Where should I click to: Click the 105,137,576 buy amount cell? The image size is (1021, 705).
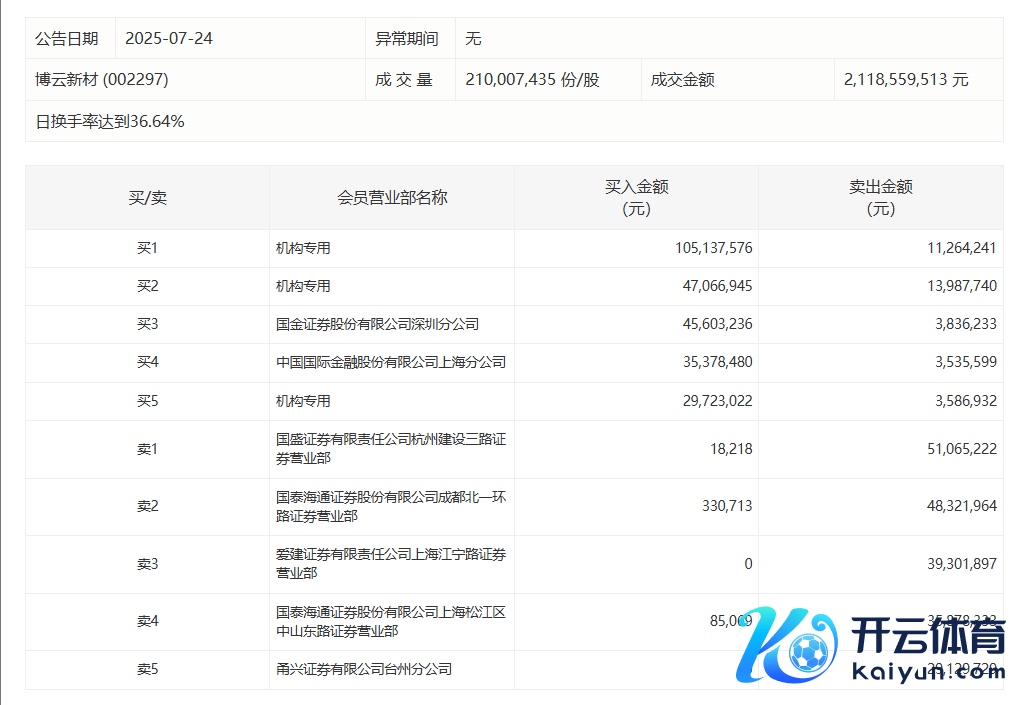pos(713,248)
